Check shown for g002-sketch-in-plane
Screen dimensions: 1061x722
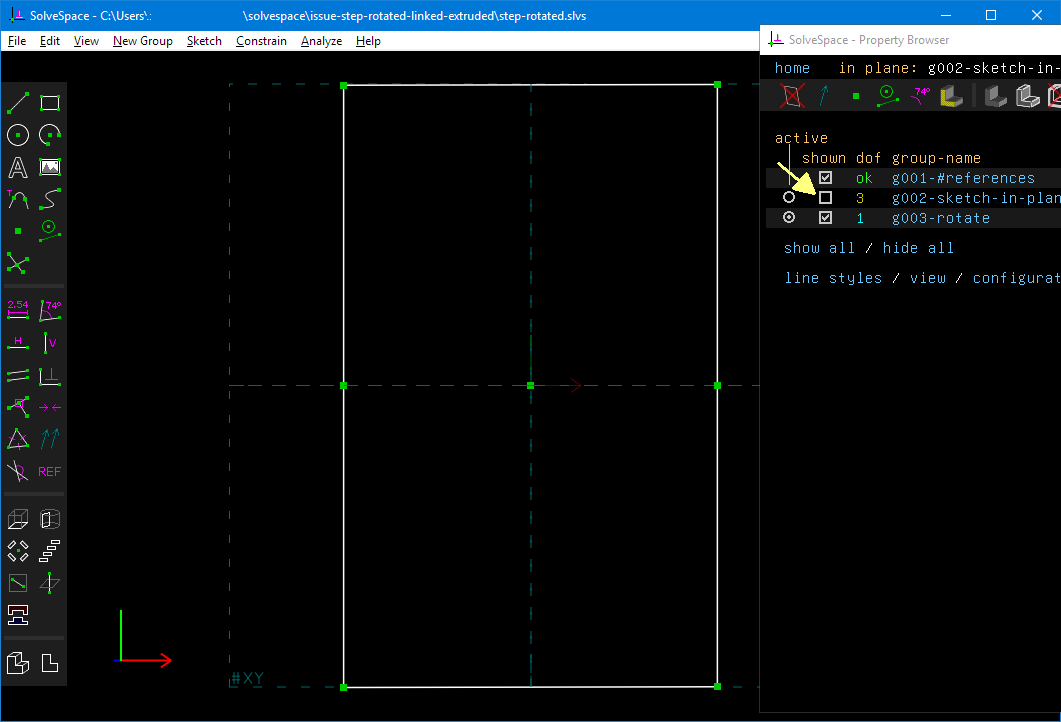825,197
